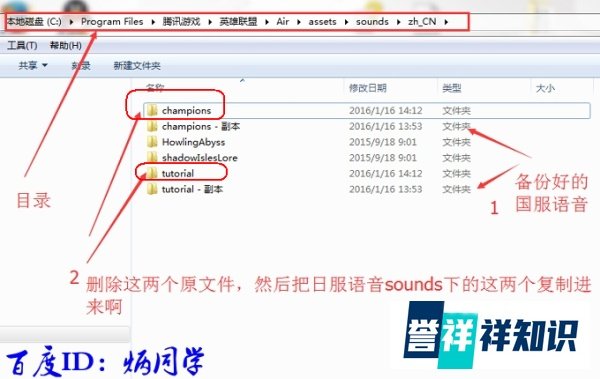Image resolution: width=600 pixels, height=379 pixels.
Task: Expand arrow after 腾讯游戏 breadcrumb
Action: click(210, 22)
